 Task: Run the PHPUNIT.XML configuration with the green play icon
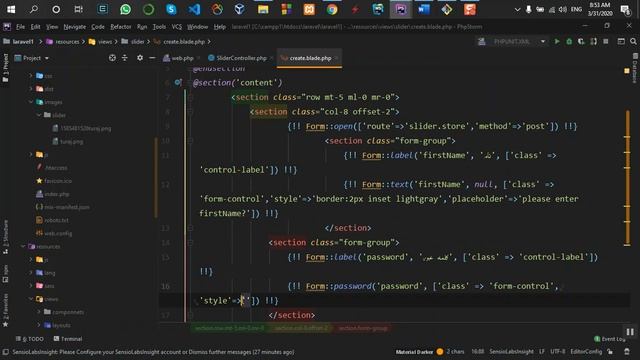coord(557,41)
